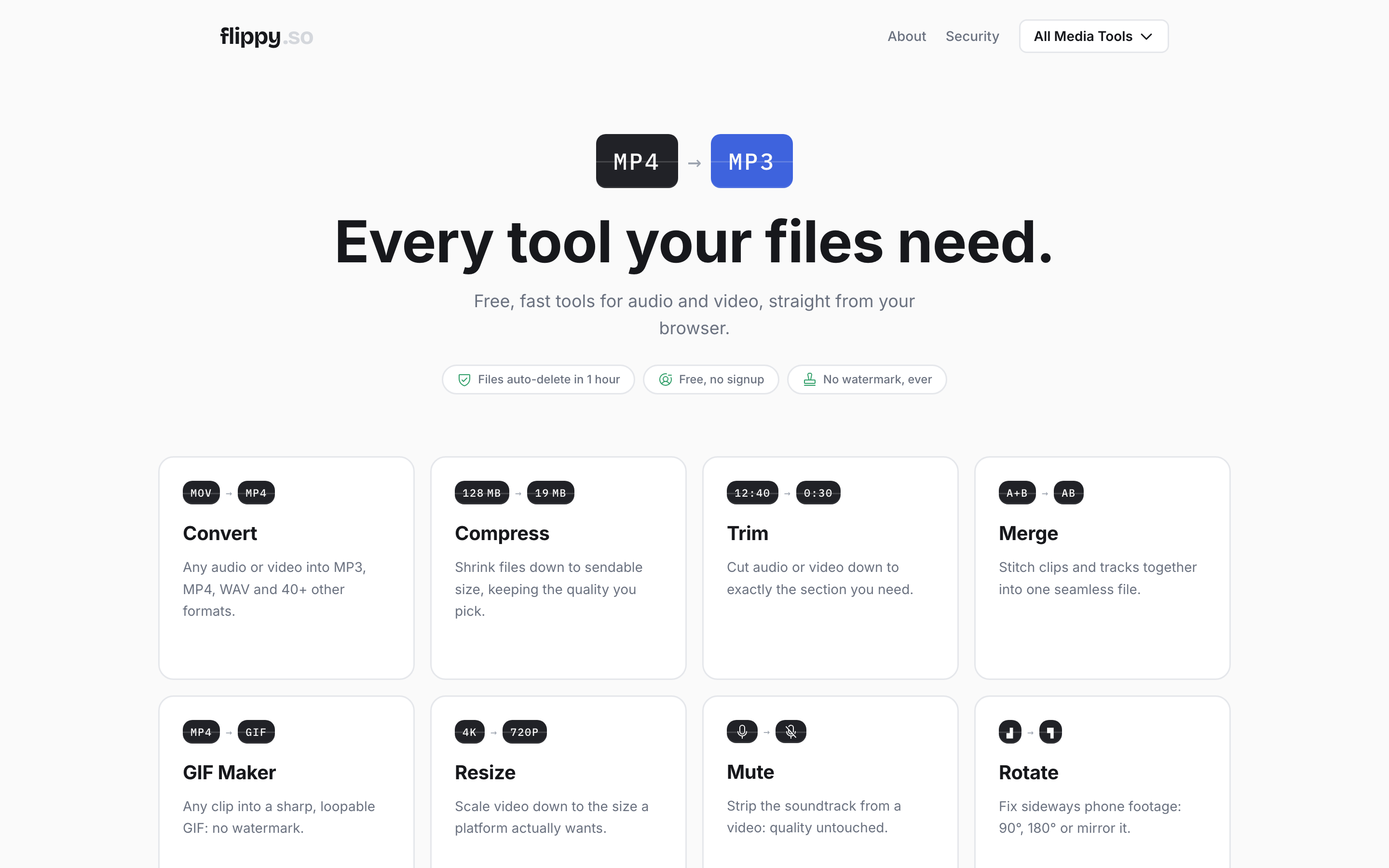Go to the About page

(906, 36)
